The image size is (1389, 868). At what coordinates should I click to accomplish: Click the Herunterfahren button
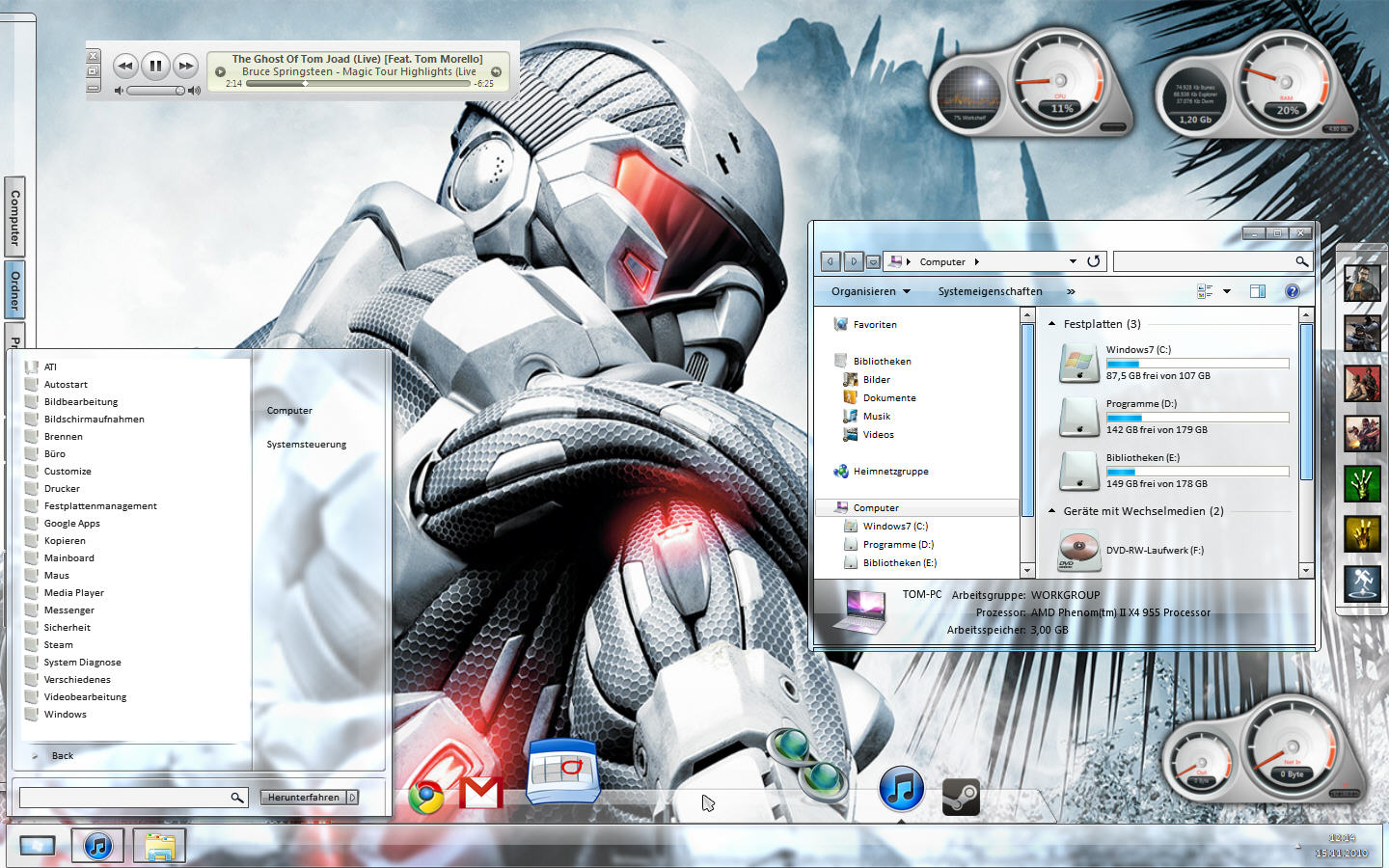click(x=304, y=798)
